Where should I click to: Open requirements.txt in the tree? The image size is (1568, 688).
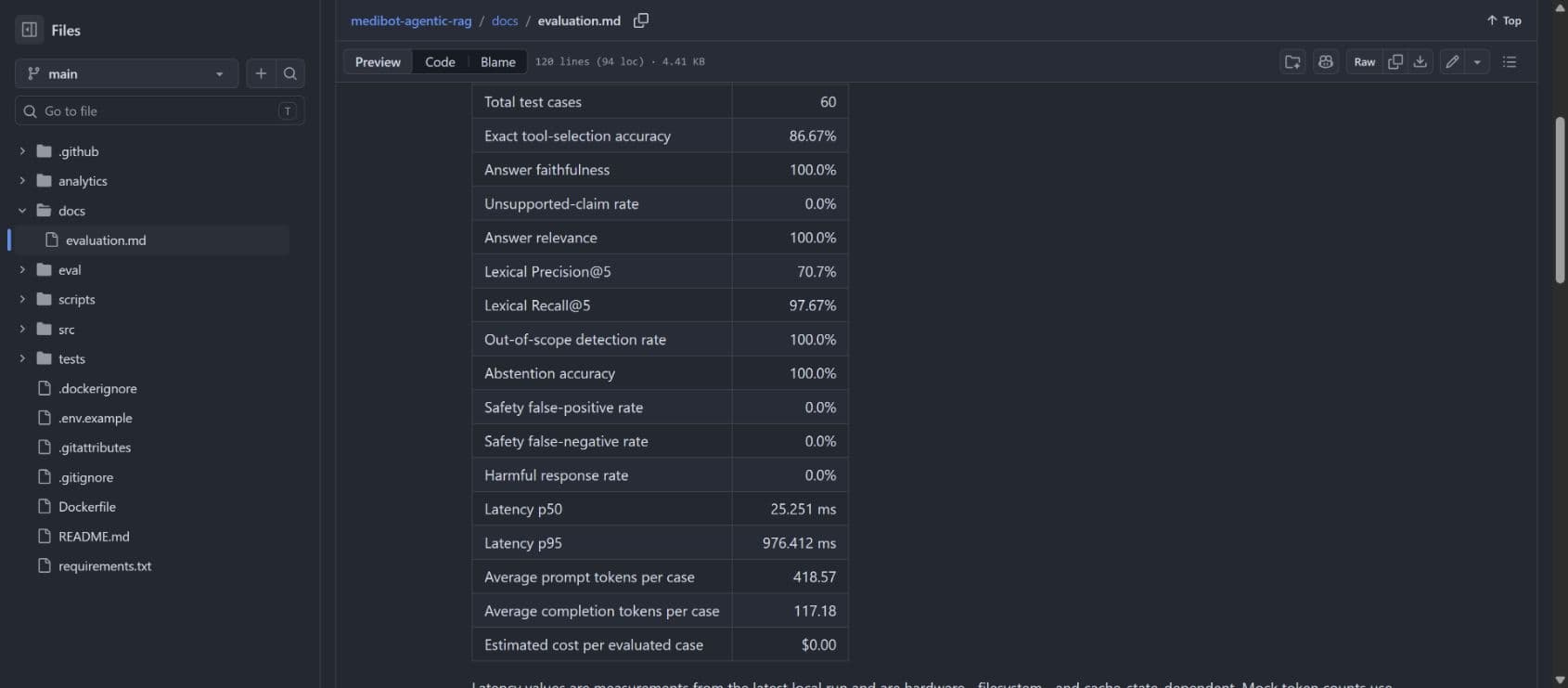[105, 566]
